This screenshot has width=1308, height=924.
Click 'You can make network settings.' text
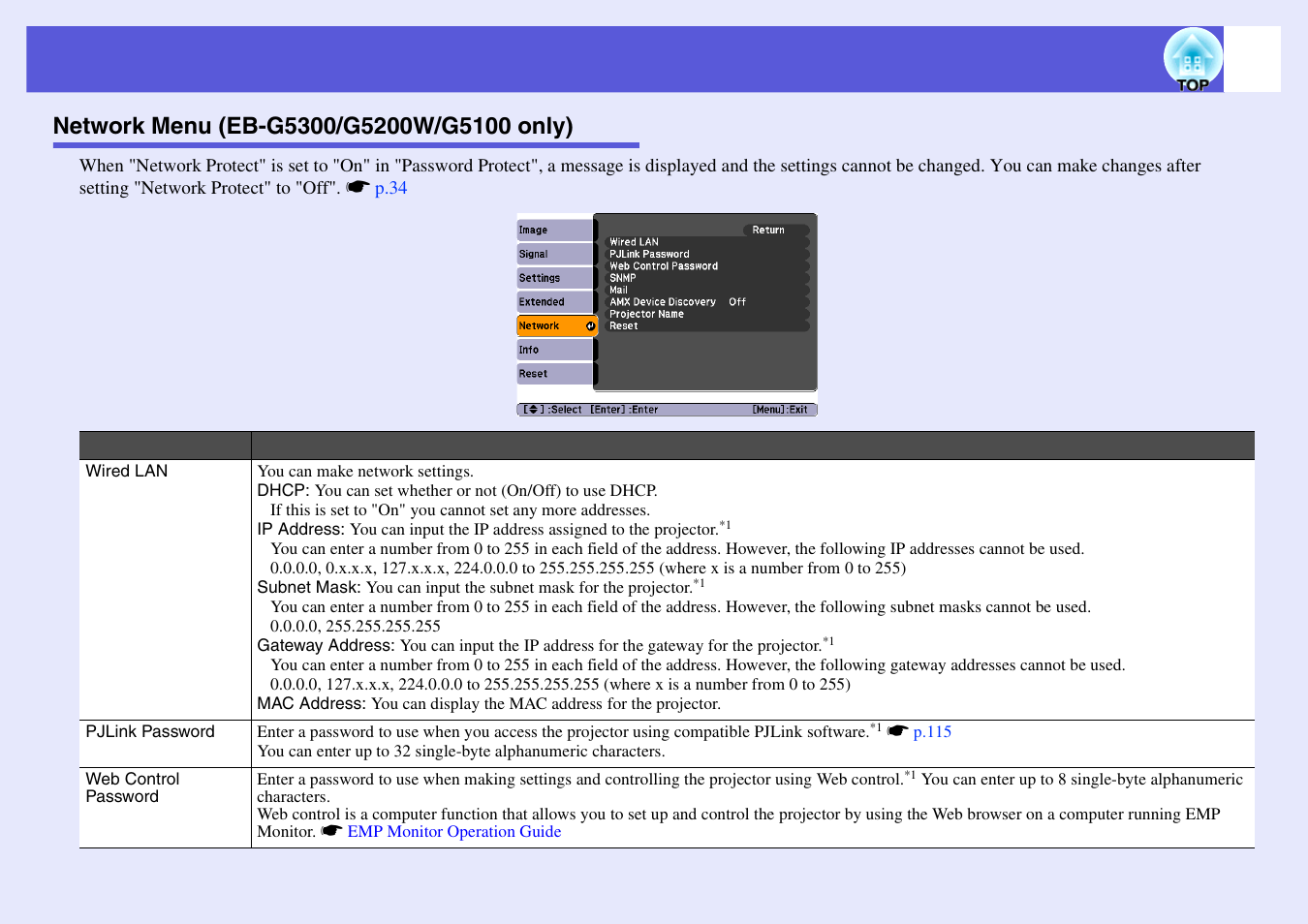click(365, 472)
